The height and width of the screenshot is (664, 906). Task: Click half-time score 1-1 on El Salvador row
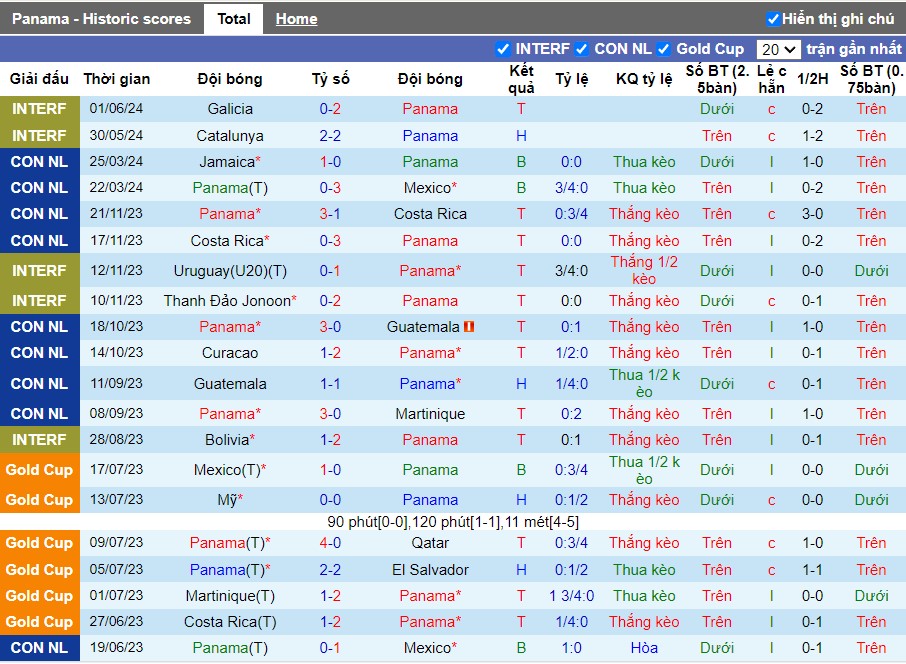(x=812, y=570)
